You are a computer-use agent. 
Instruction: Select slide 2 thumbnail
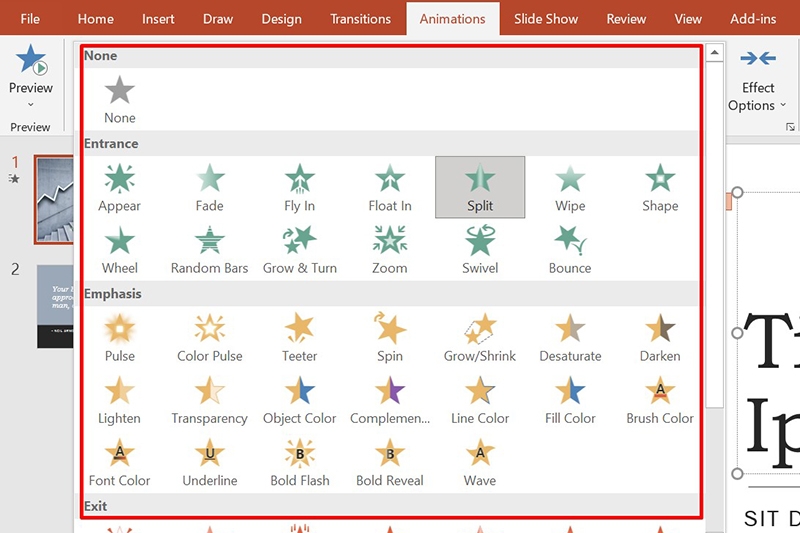[x=55, y=306]
